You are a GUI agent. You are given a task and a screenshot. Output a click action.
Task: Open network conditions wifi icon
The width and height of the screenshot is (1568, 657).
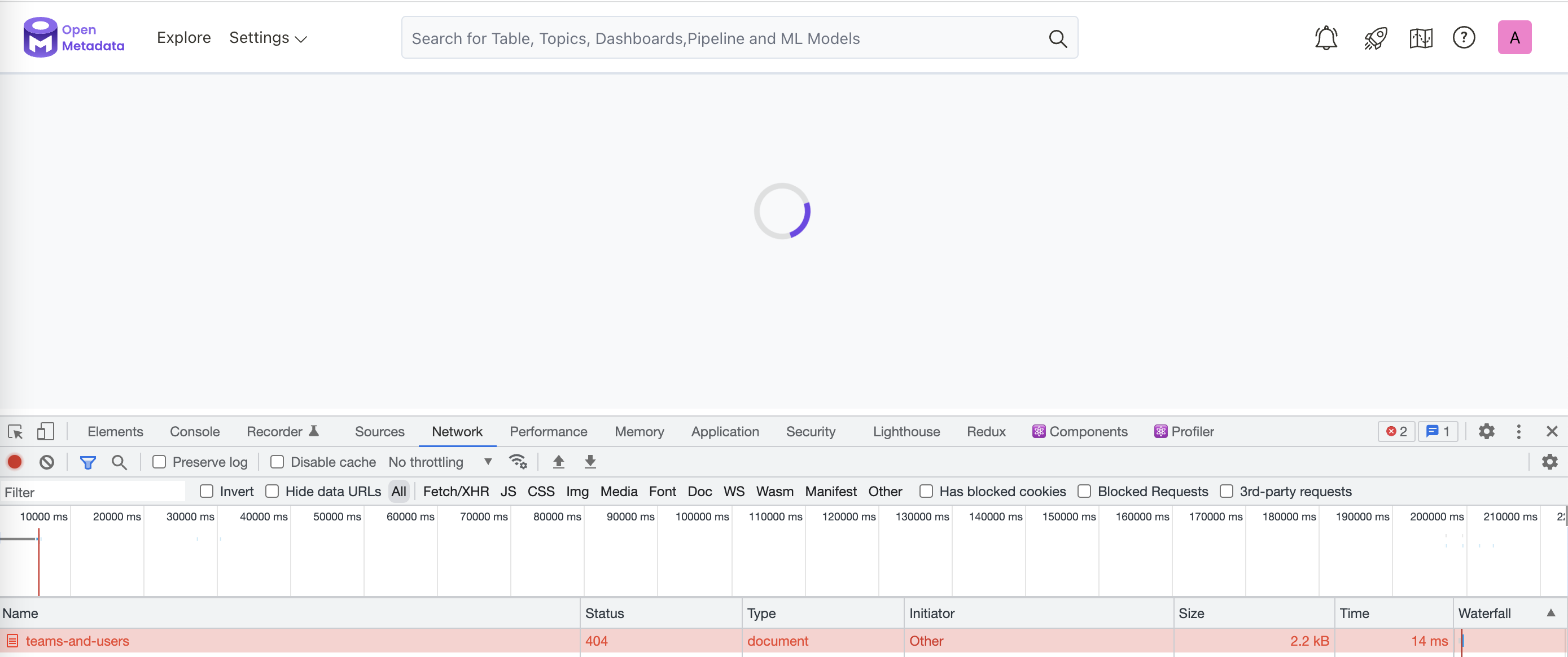(518, 462)
